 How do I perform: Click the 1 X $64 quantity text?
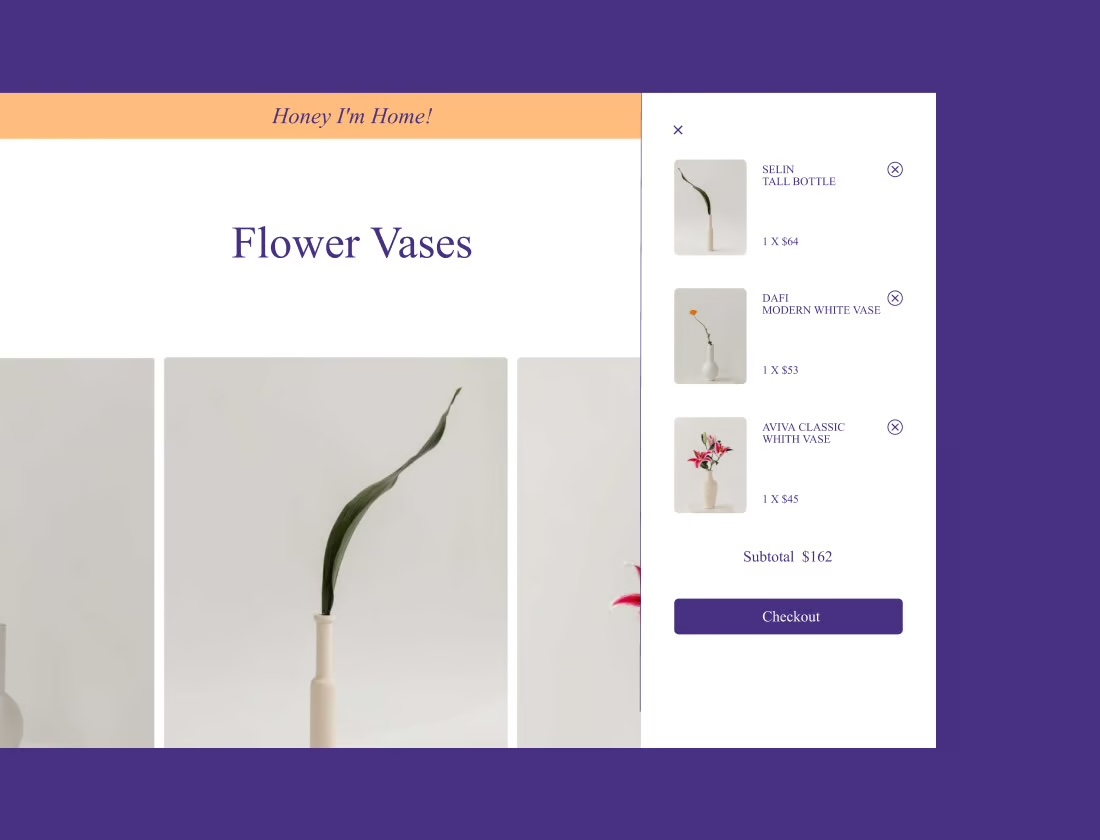tap(780, 241)
